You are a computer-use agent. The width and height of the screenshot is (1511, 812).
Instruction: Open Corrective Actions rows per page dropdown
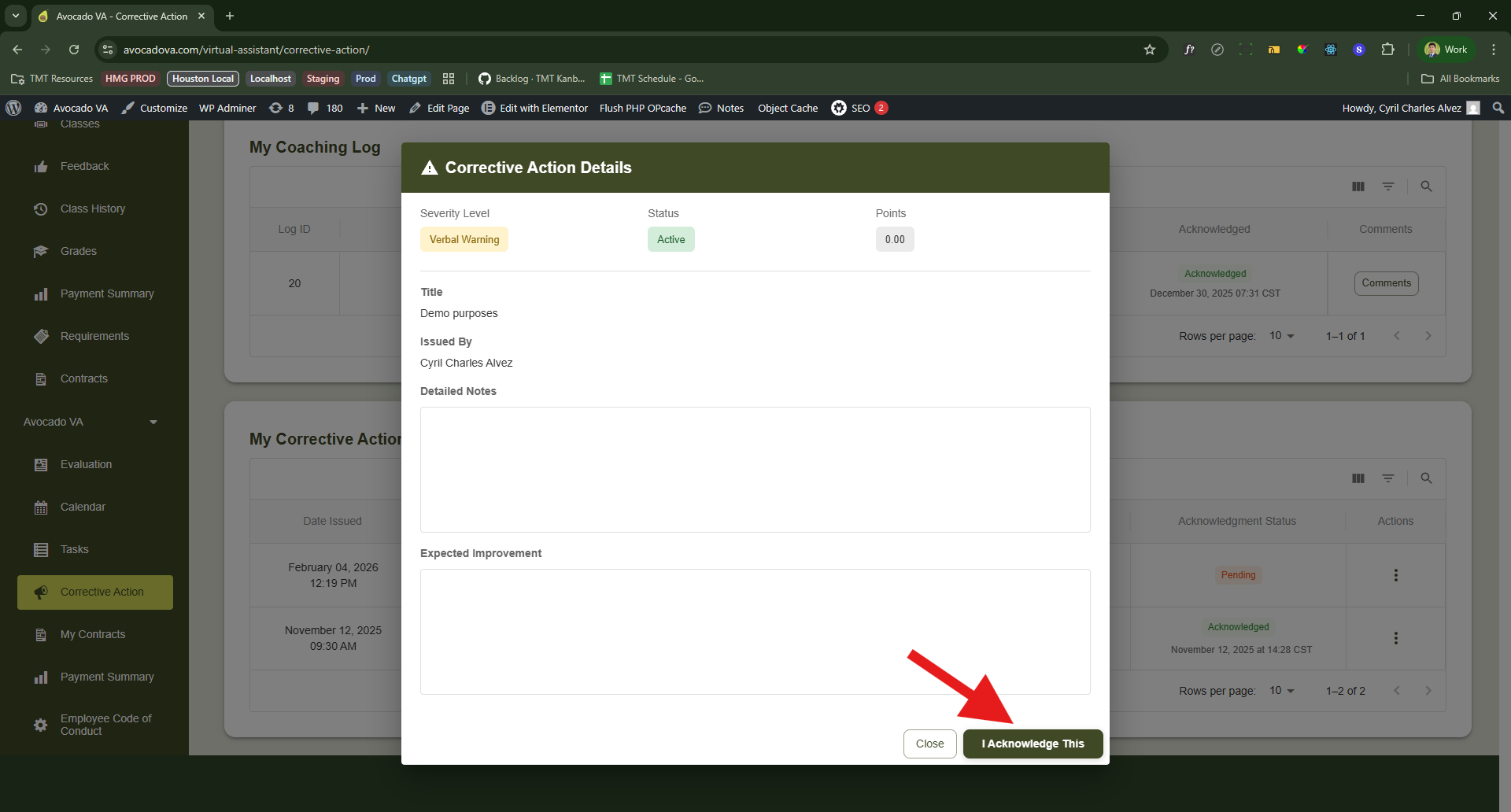pyautogui.click(x=1282, y=691)
